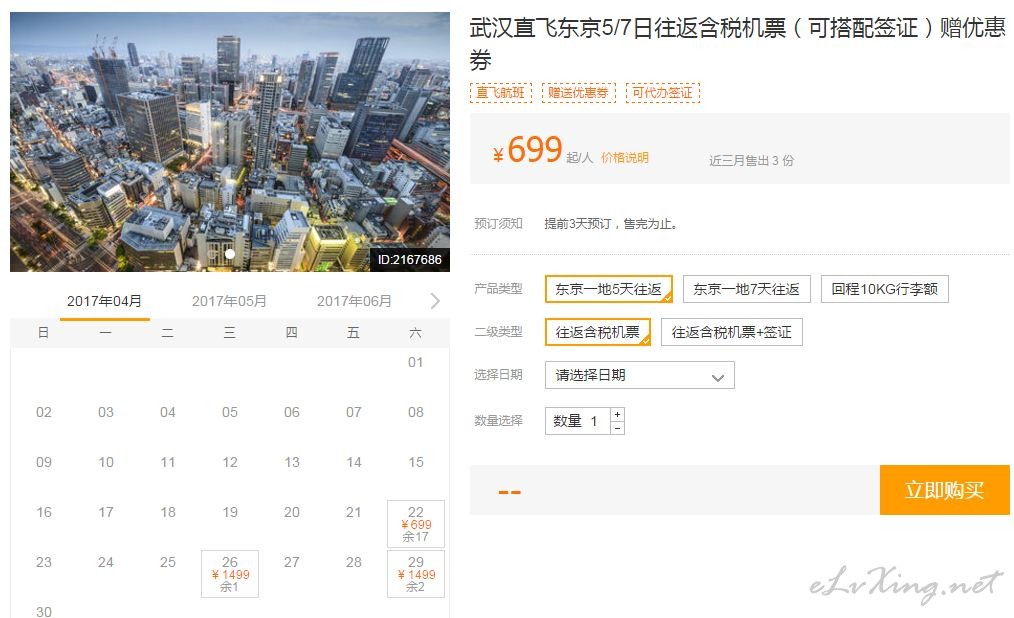Click calendar date 05

[x=230, y=412]
